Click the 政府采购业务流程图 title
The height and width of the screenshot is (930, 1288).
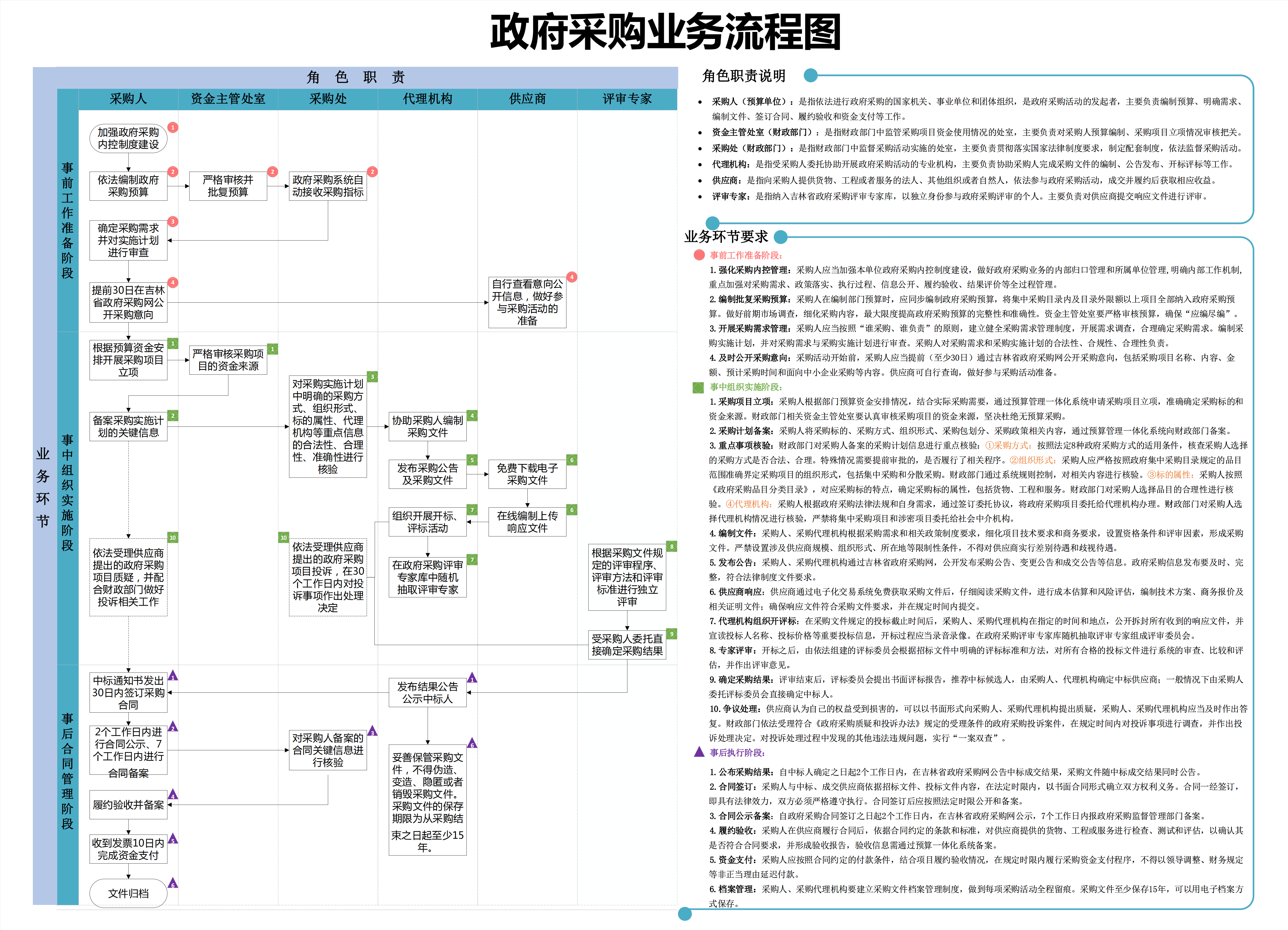[666, 32]
